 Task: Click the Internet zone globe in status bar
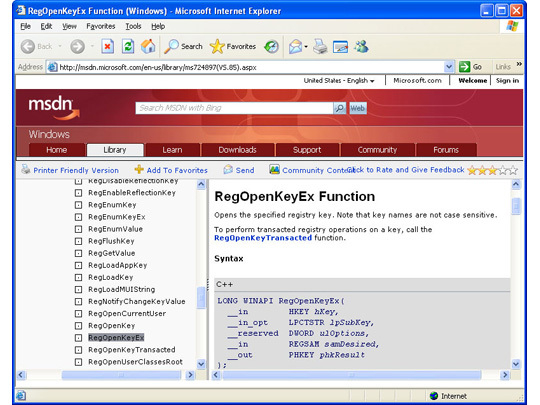point(434,396)
